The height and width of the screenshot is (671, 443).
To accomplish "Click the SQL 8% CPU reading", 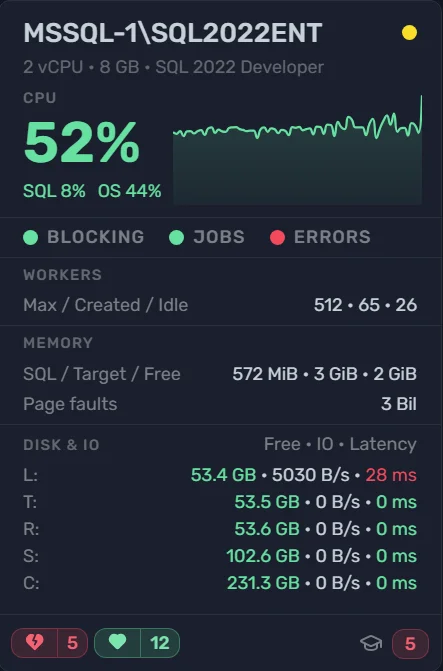I will [54, 191].
